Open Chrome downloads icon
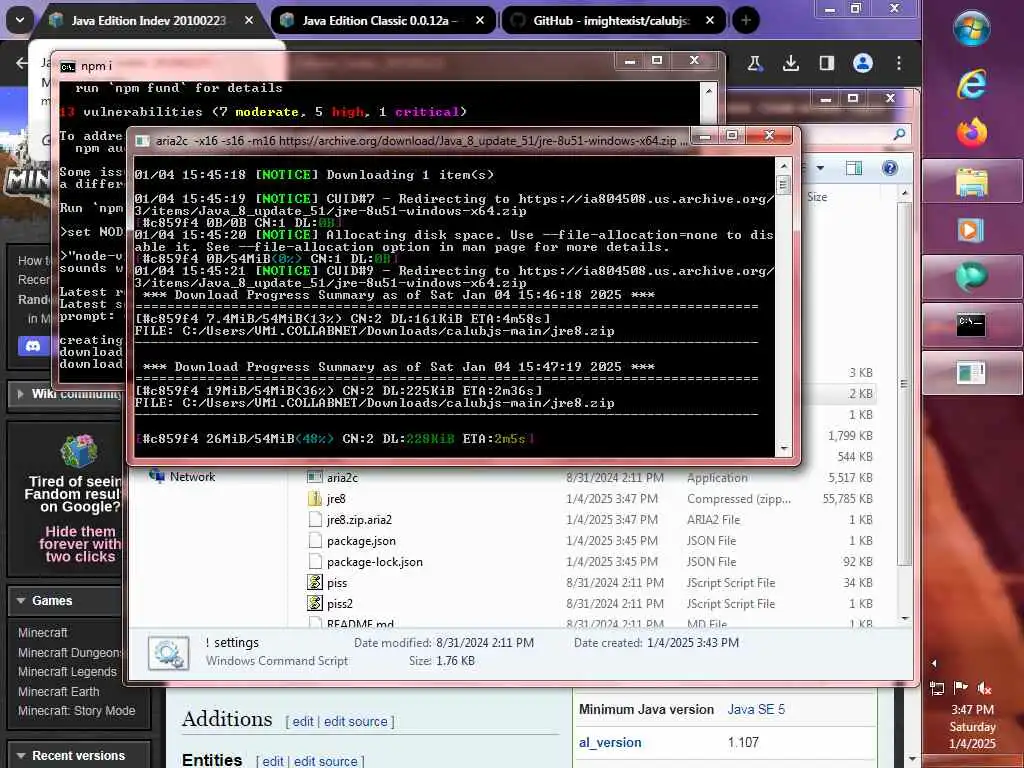This screenshot has height=768, width=1024. [791, 63]
